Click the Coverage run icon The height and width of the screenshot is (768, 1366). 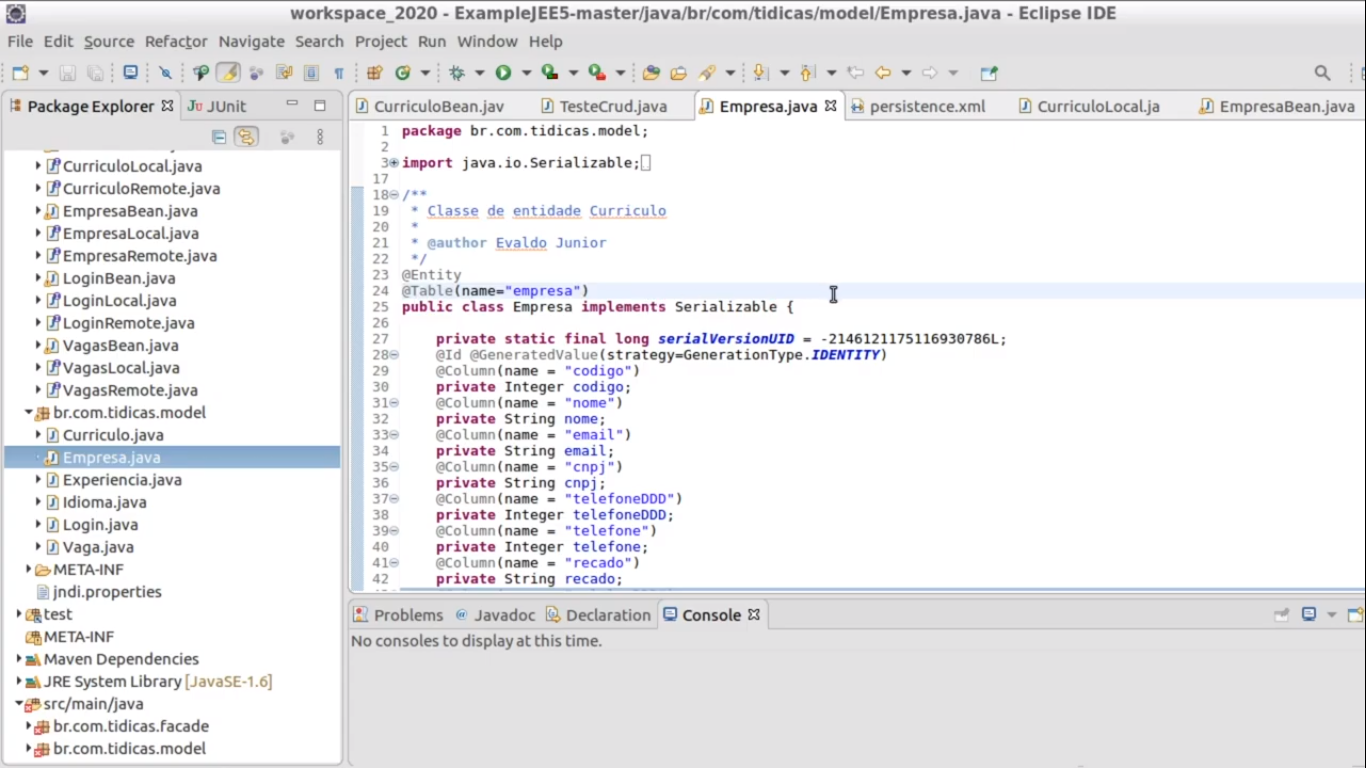(549, 73)
